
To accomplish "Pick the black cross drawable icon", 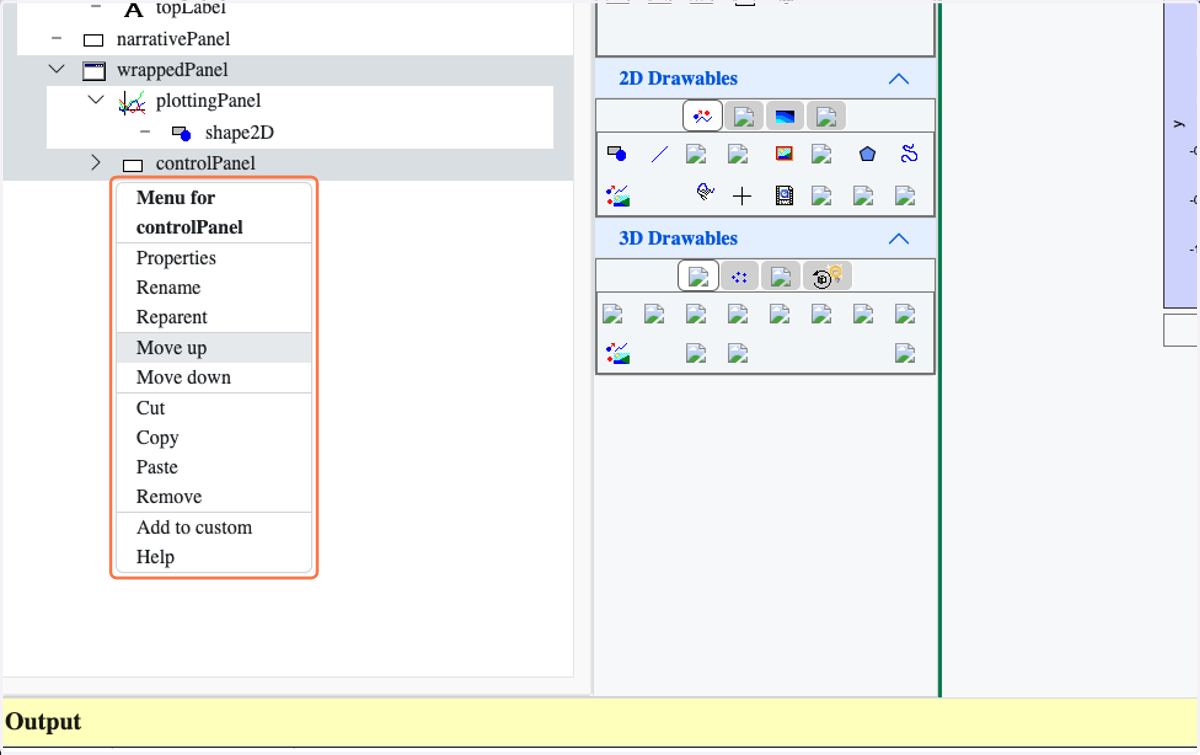I will [742, 196].
